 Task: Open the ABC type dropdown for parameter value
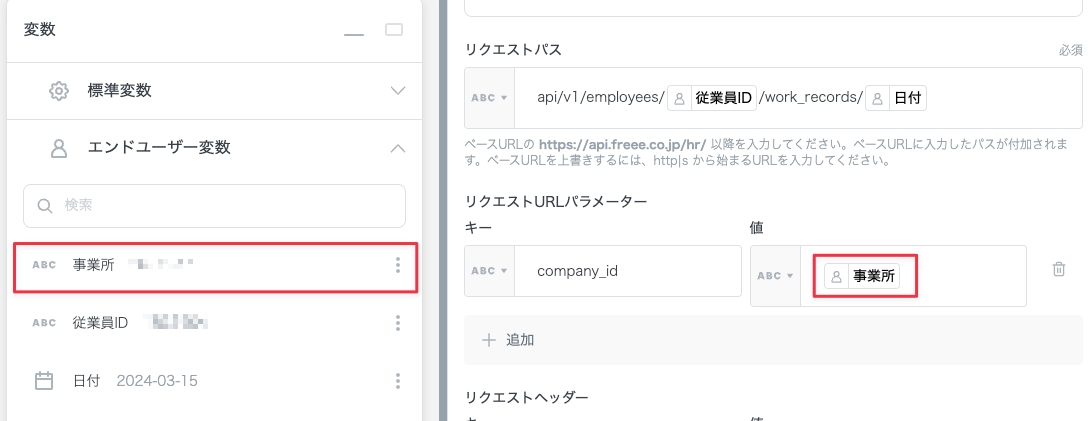click(x=775, y=276)
